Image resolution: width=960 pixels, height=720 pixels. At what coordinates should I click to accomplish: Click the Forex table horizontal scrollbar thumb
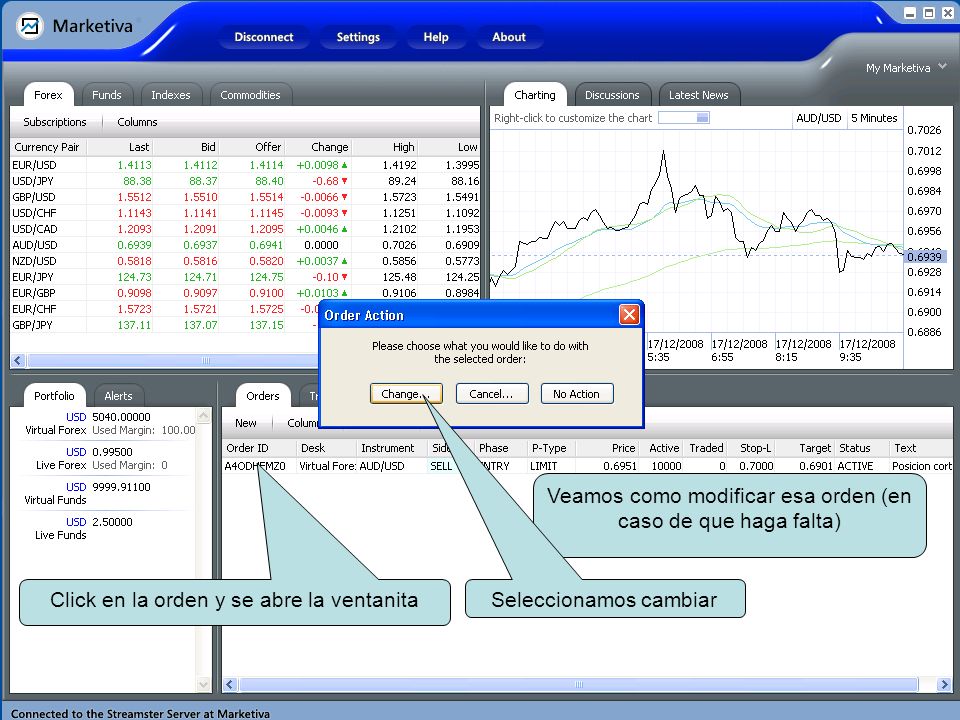(173, 361)
